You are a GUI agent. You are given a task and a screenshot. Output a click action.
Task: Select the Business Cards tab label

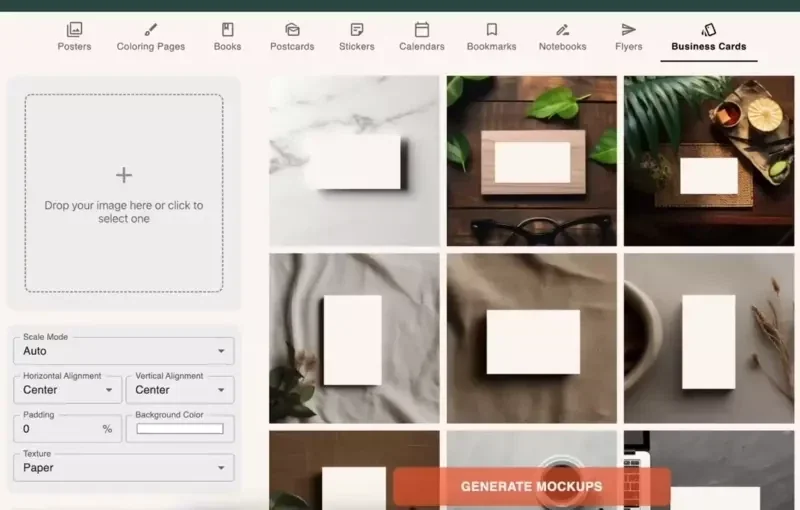coord(709,46)
